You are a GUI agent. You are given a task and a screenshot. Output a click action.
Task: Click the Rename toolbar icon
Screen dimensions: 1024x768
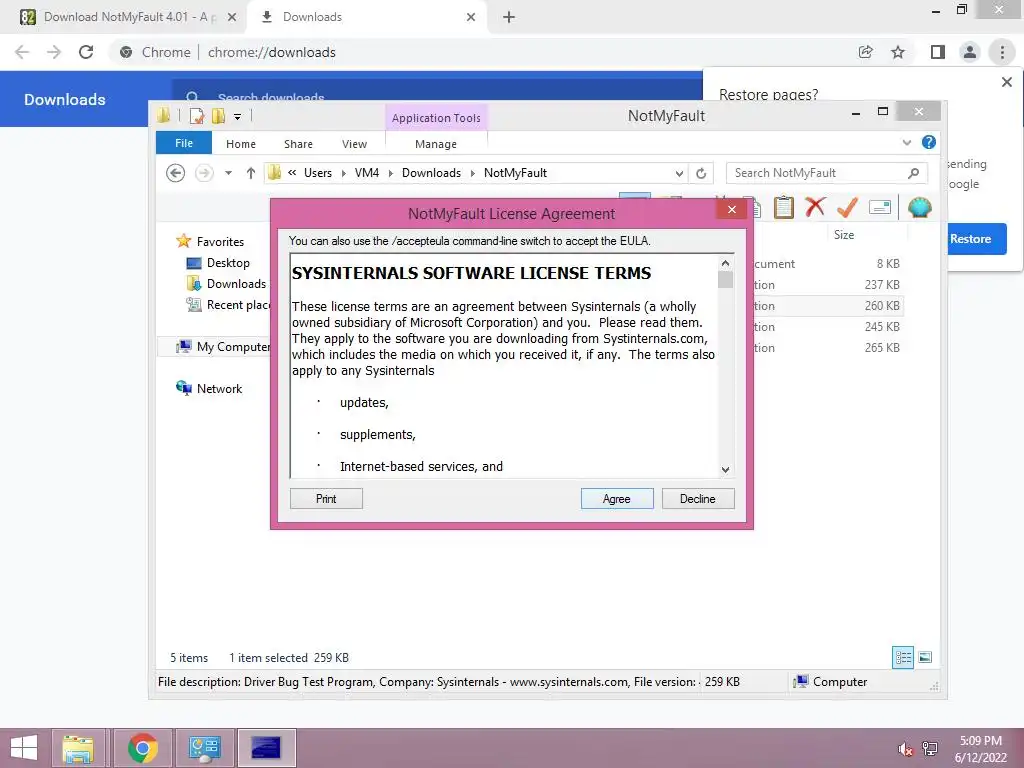pos(880,208)
